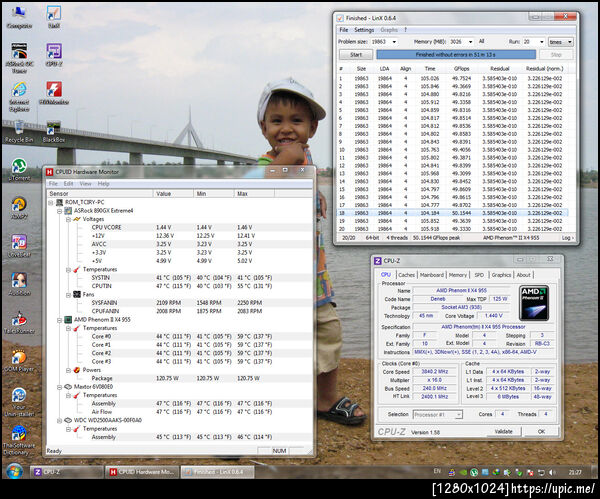Click the LinX finished progress bar
600x499 pixels.
click(x=456, y=55)
